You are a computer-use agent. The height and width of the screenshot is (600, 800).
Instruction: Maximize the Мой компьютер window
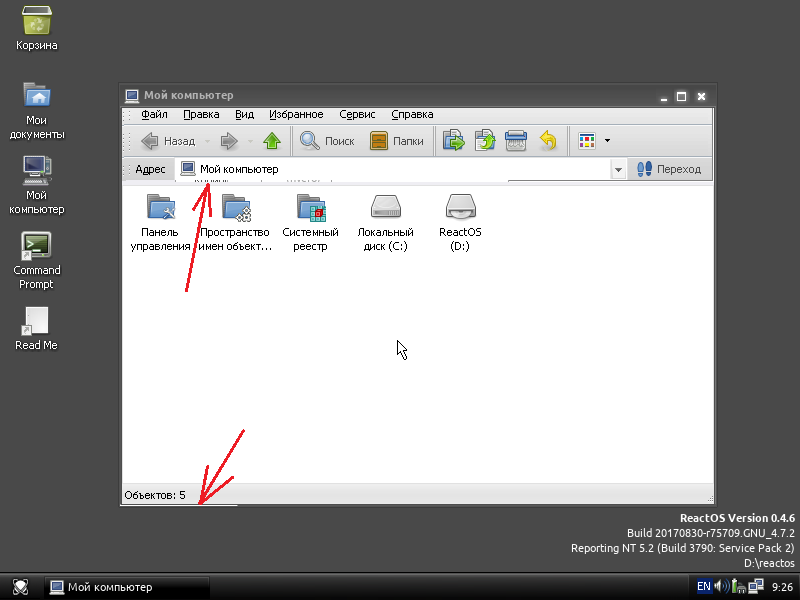[682, 96]
